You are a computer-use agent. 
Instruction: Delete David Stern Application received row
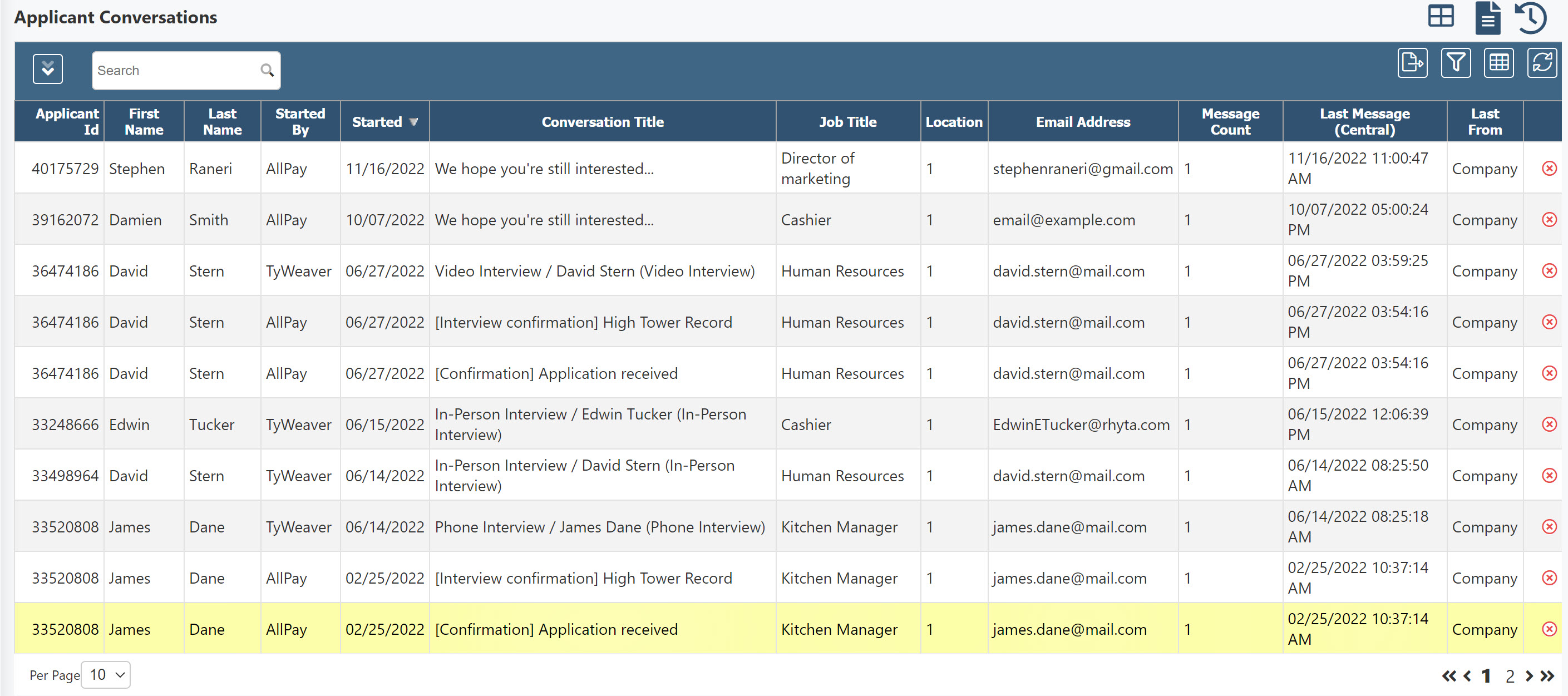pos(1549,373)
